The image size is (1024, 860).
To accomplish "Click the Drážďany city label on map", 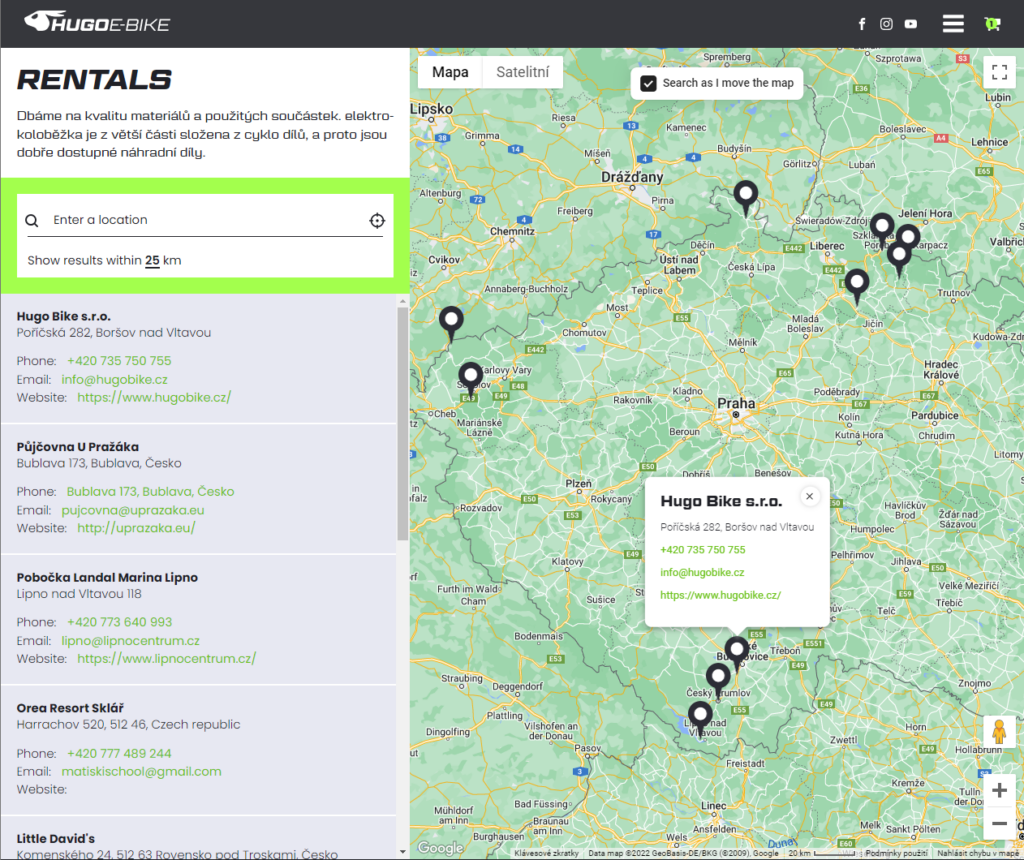I will [632, 177].
